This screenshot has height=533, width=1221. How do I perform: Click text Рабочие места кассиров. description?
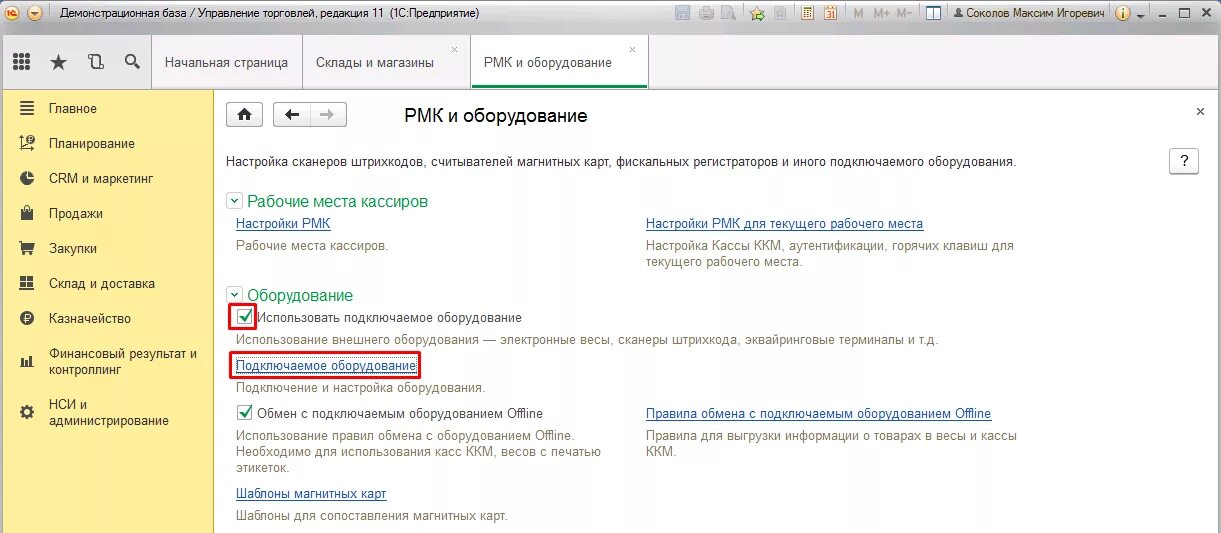click(312, 245)
